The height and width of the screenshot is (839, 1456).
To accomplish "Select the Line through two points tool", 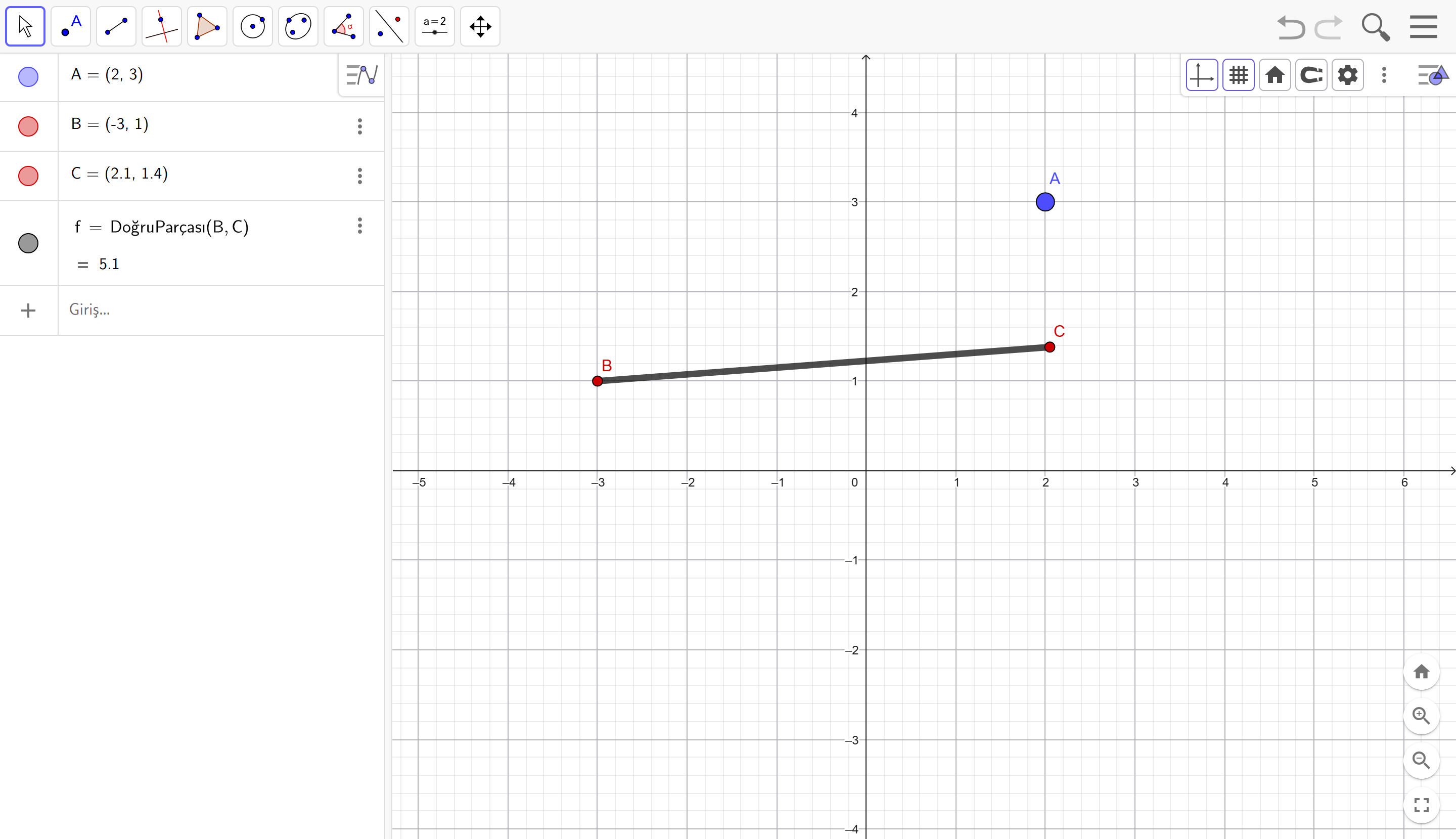I will click(x=116, y=26).
